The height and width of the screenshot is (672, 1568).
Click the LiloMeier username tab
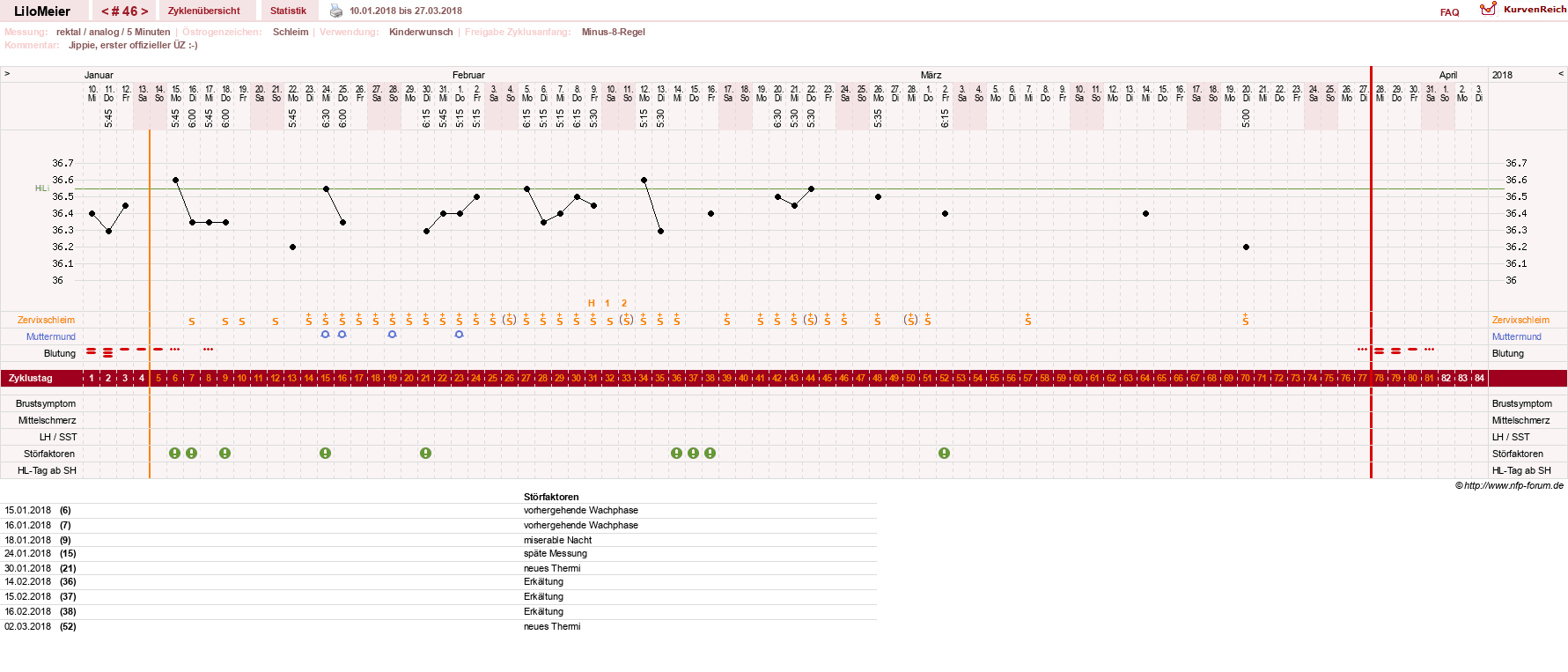pyautogui.click(x=42, y=11)
